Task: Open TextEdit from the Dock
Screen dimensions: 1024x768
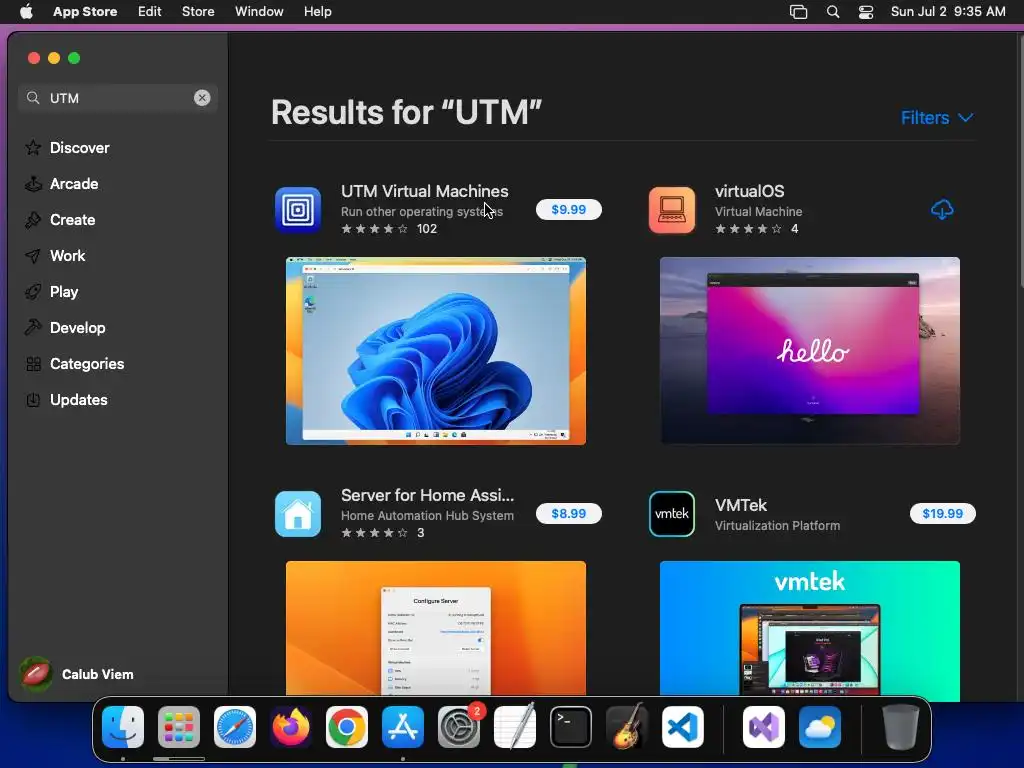Action: click(515, 727)
